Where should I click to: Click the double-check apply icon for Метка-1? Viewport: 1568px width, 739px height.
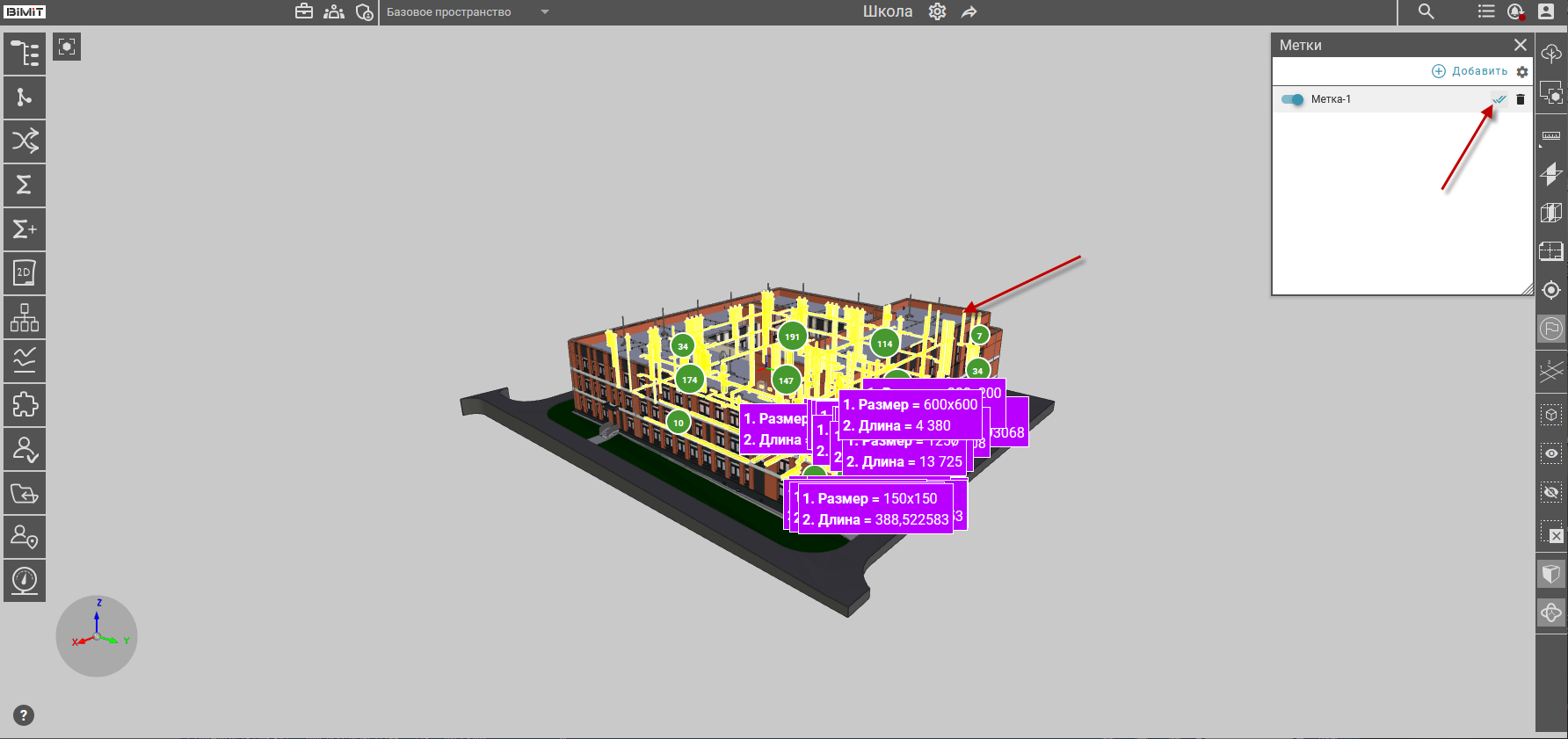click(x=1499, y=99)
